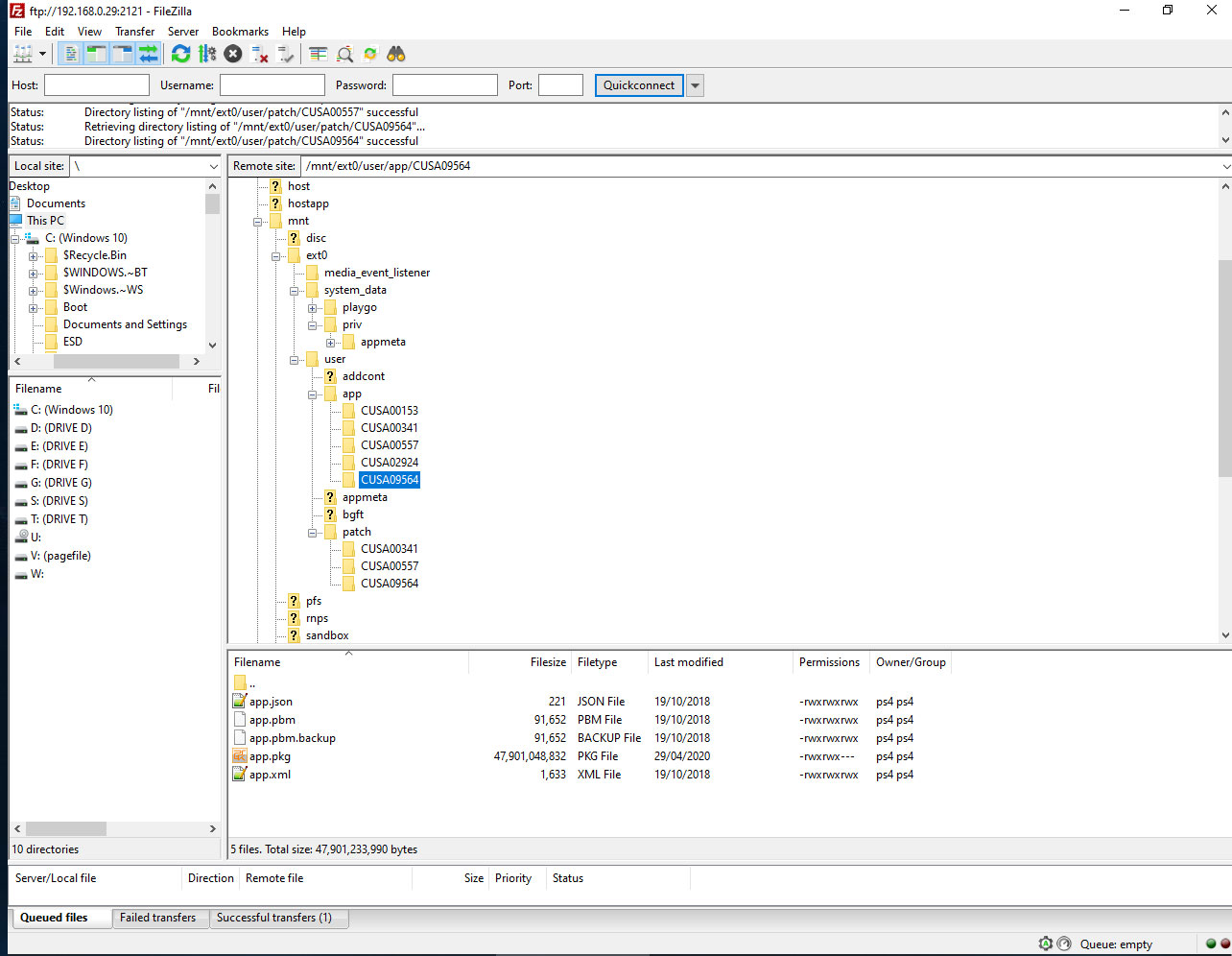Select the rnps folder in remote tree

(317, 618)
